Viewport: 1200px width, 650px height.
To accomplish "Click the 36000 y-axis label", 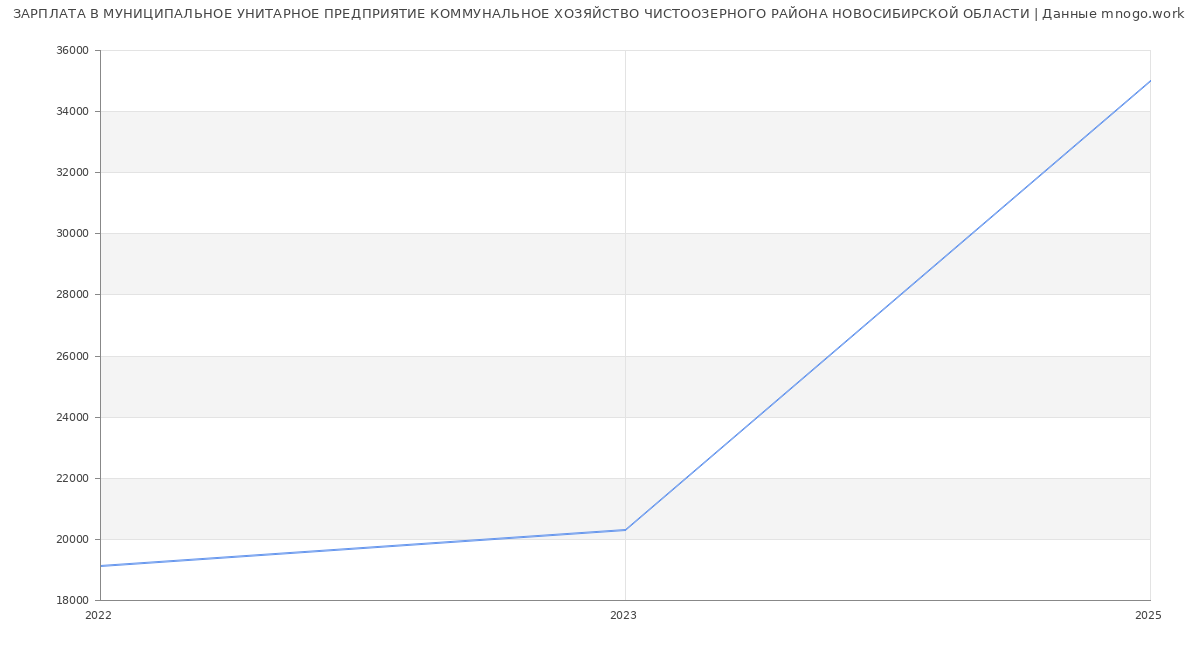I will tap(72, 51).
